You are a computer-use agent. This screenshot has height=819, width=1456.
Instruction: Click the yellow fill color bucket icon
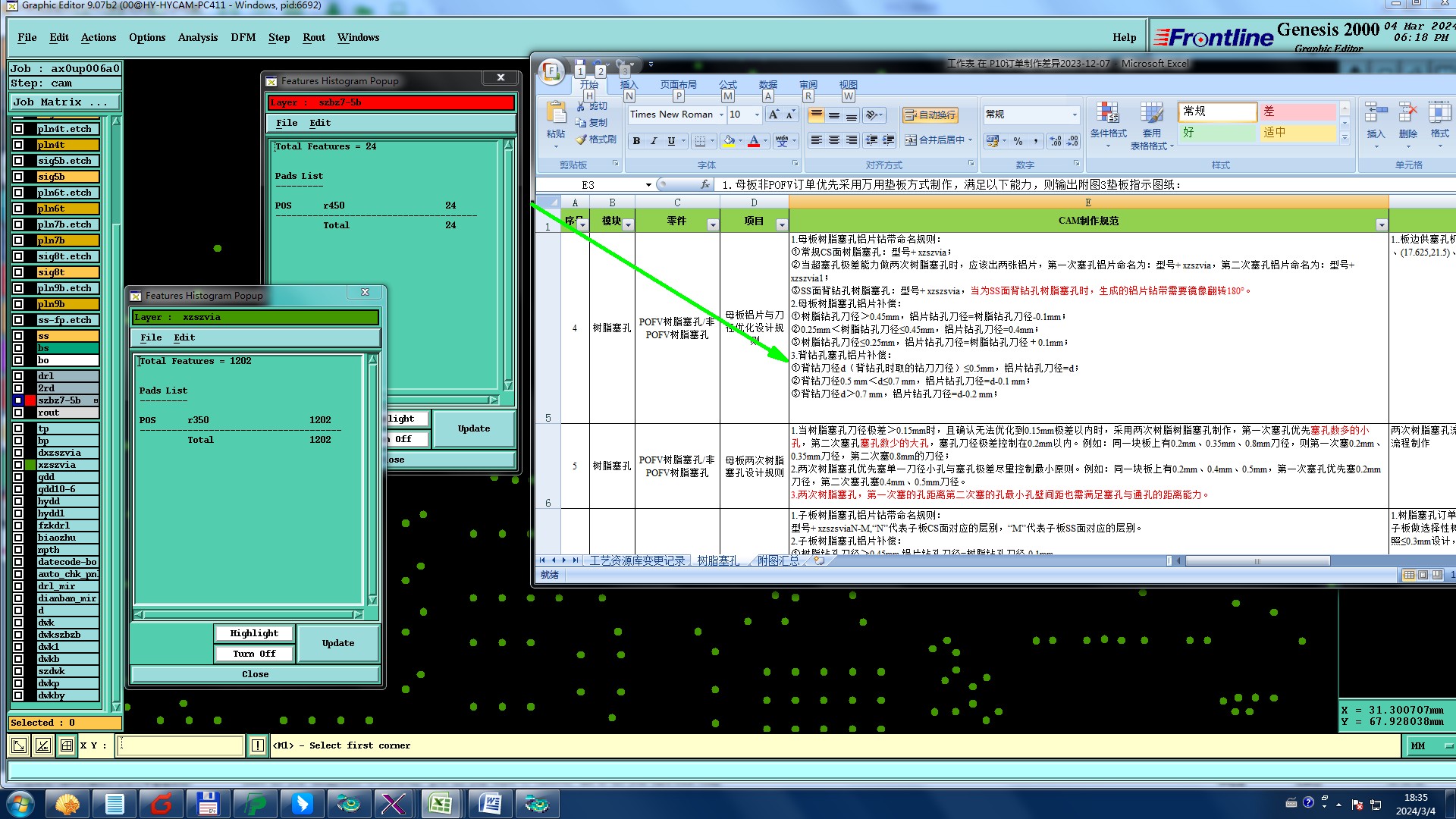pos(729,141)
